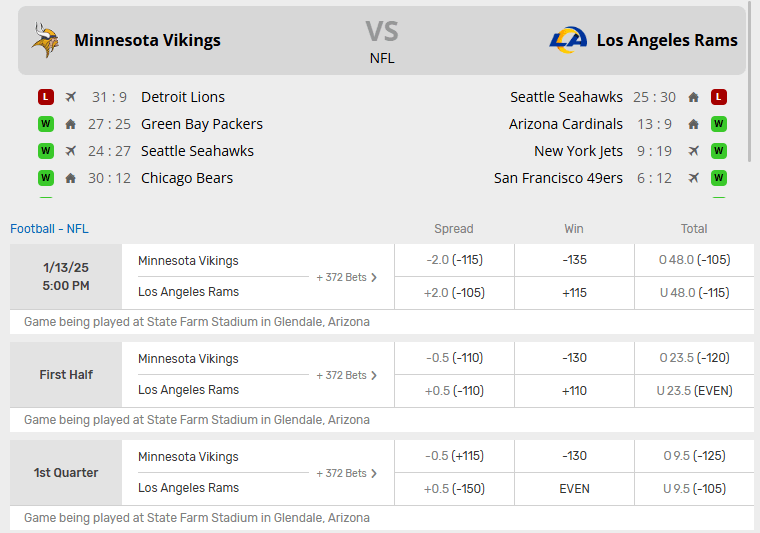The height and width of the screenshot is (533, 760).
Task: Select Vikings spread -2.0 (-115) odds
Action: (x=454, y=260)
